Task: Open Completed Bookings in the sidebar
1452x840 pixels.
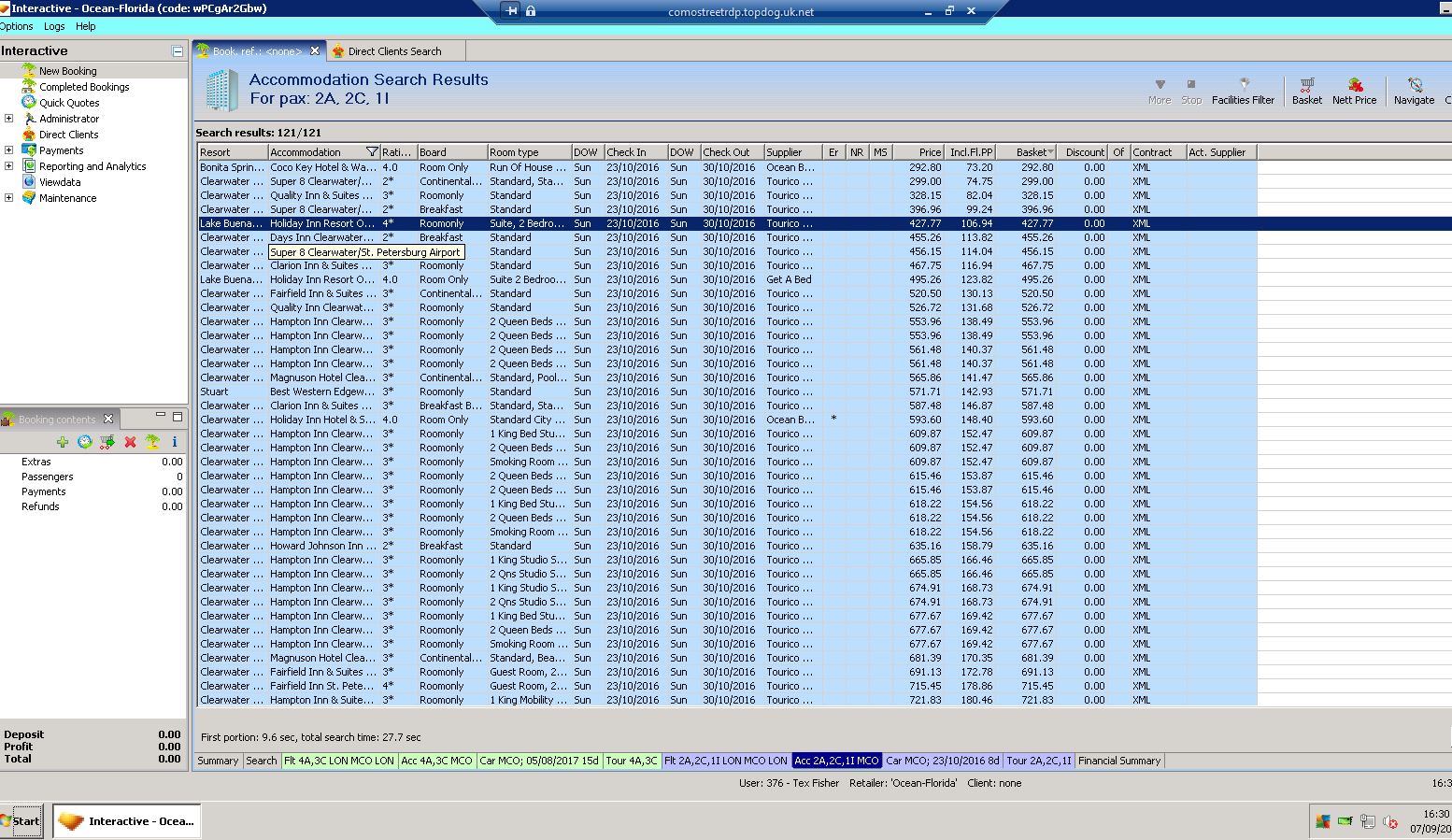Action: pyautogui.click(x=84, y=87)
